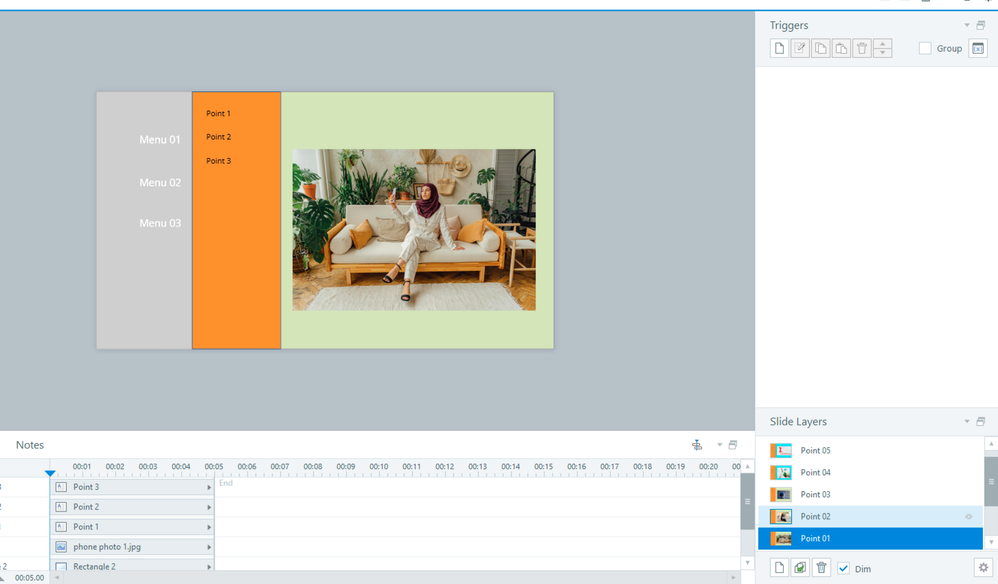Open layer properties gear icon
The width and height of the screenshot is (998, 584).
tap(982, 568)
